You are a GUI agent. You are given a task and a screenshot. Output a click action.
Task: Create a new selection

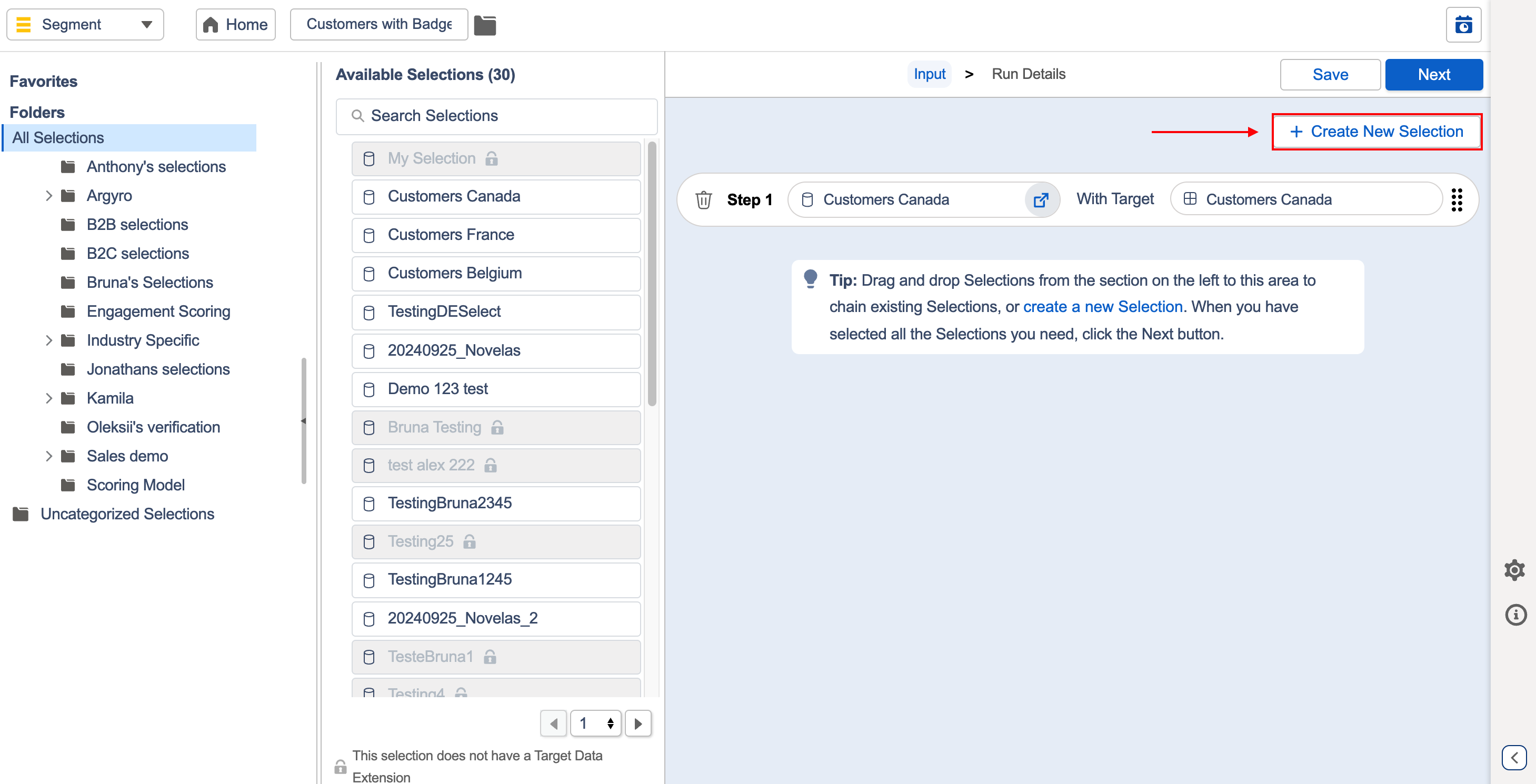pyautogui.click(x=1377, y=132)
